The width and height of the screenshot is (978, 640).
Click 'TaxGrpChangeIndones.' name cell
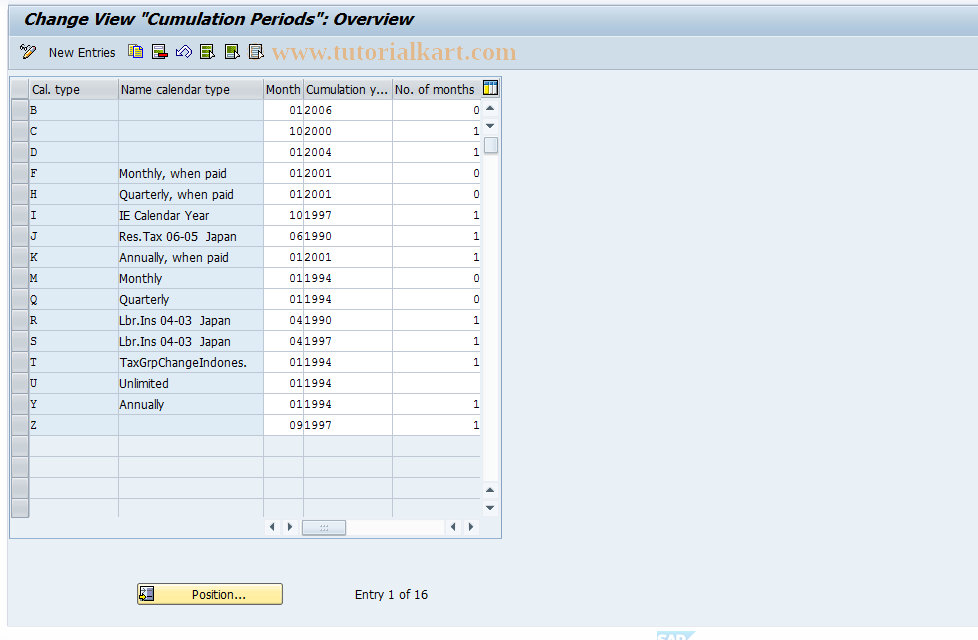pyautogui.click(x=191, y=362)
